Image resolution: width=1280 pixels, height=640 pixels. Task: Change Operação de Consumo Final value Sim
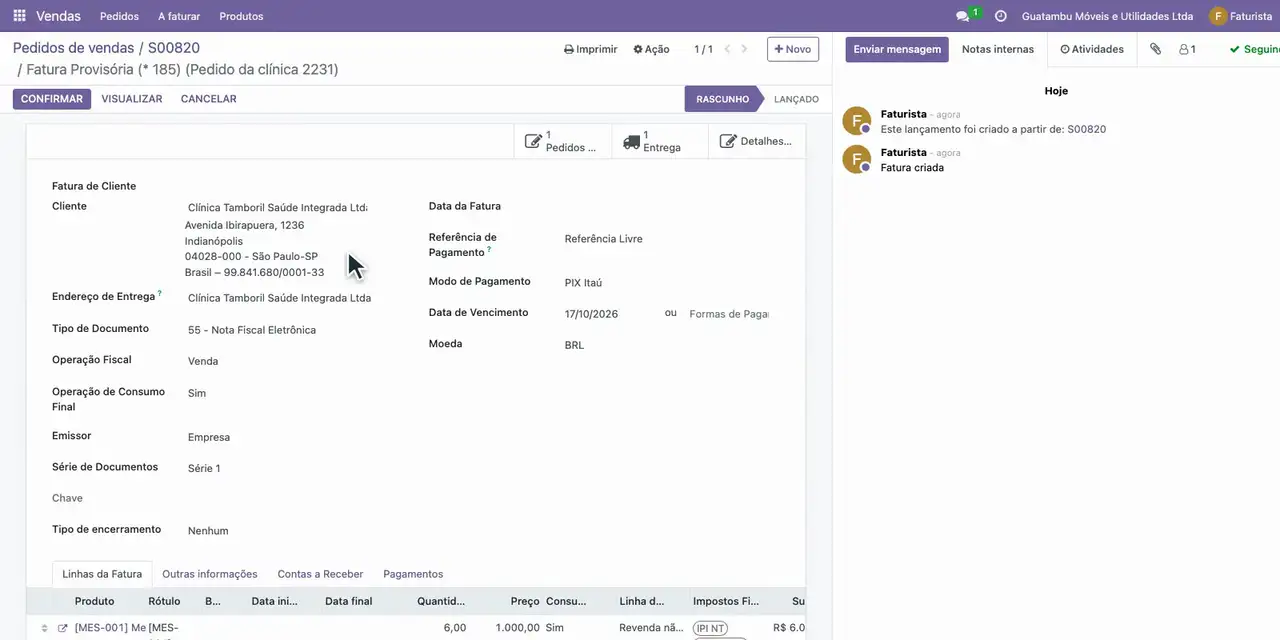coord(279,393)
